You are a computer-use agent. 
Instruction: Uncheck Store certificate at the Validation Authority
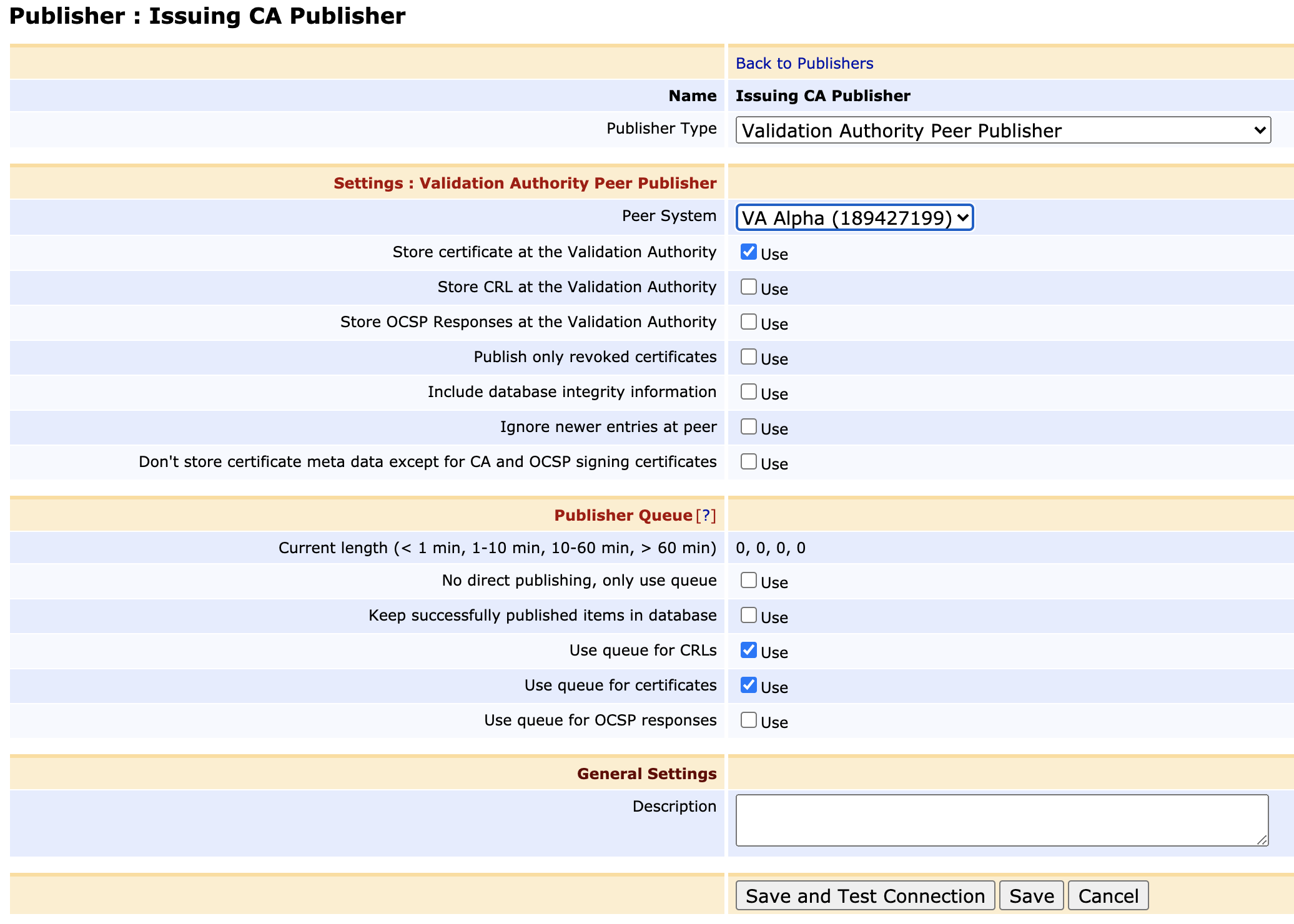pyautogui.click(x=748, y=252)
